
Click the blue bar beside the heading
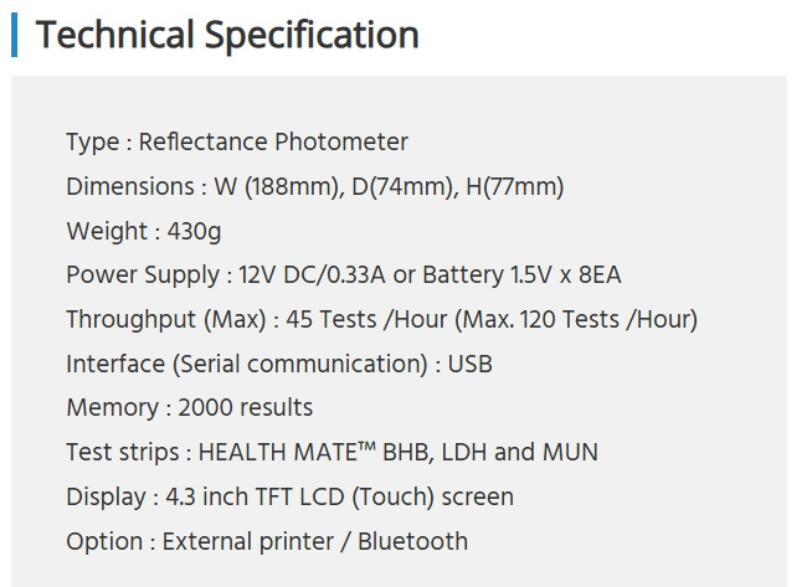14,35
